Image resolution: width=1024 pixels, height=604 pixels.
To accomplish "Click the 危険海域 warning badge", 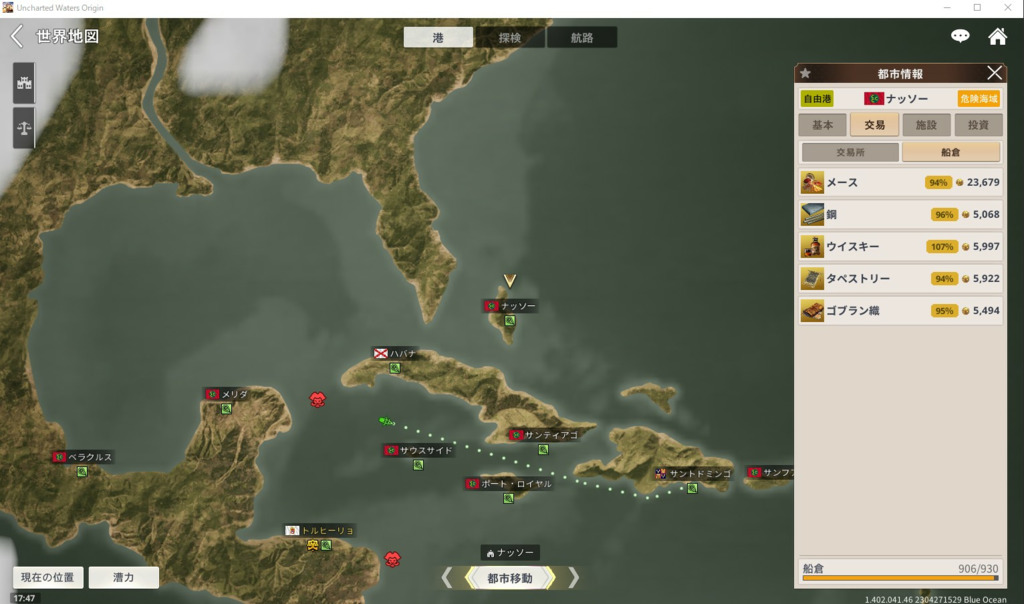I will click(979, 99).
